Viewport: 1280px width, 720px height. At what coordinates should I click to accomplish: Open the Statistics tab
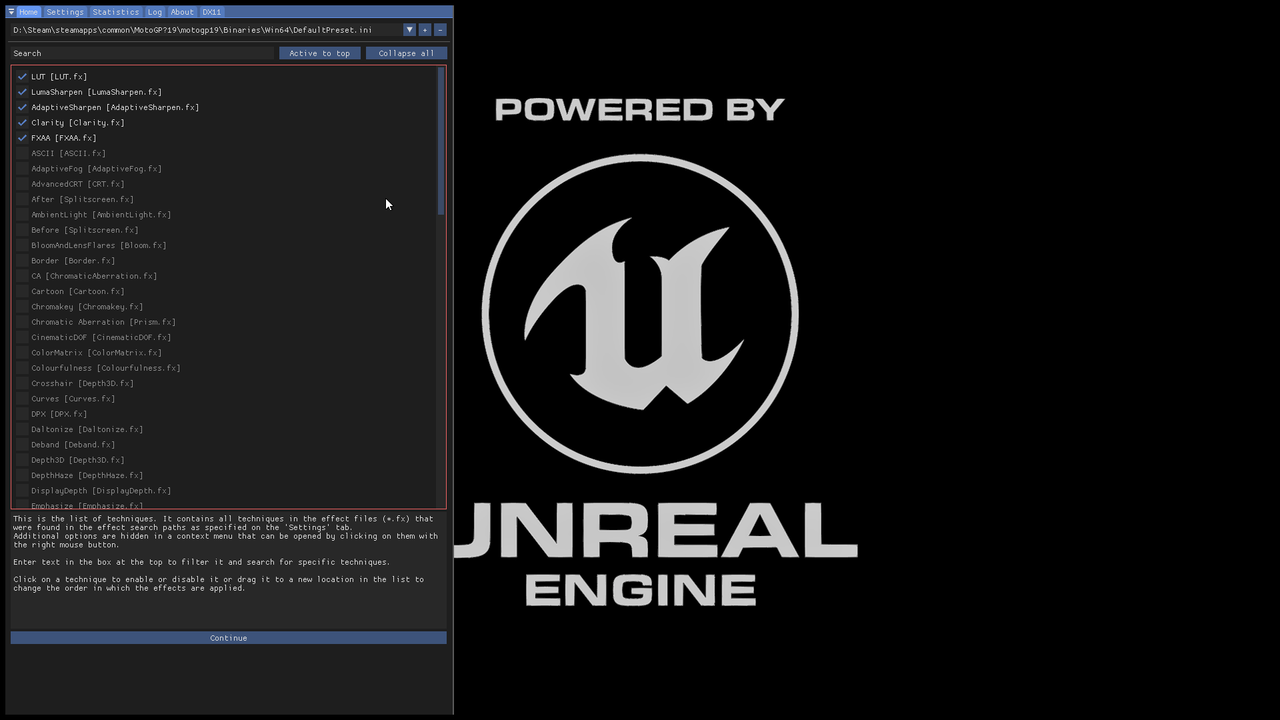(x=116, y=12)
